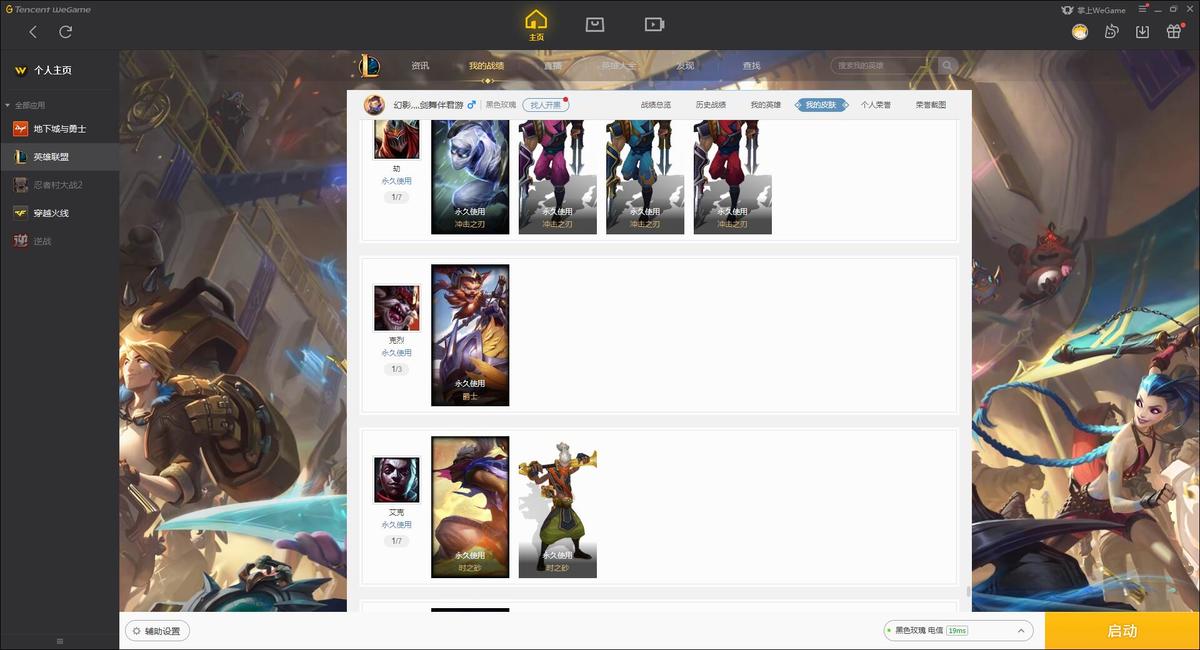Switch to the 个人荣誉 sub-tab
Screen dimensions: 1200x650
(876, 105)
